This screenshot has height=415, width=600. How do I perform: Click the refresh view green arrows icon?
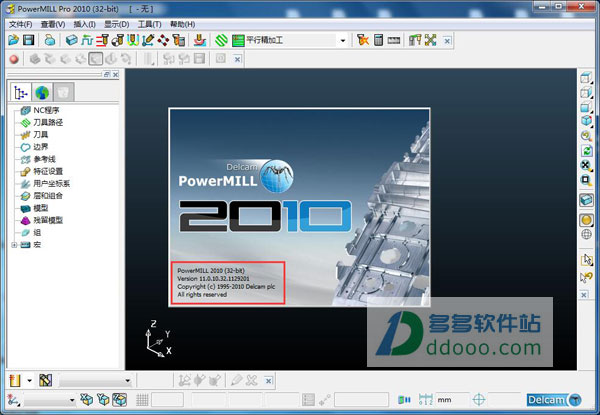[586, 150]
